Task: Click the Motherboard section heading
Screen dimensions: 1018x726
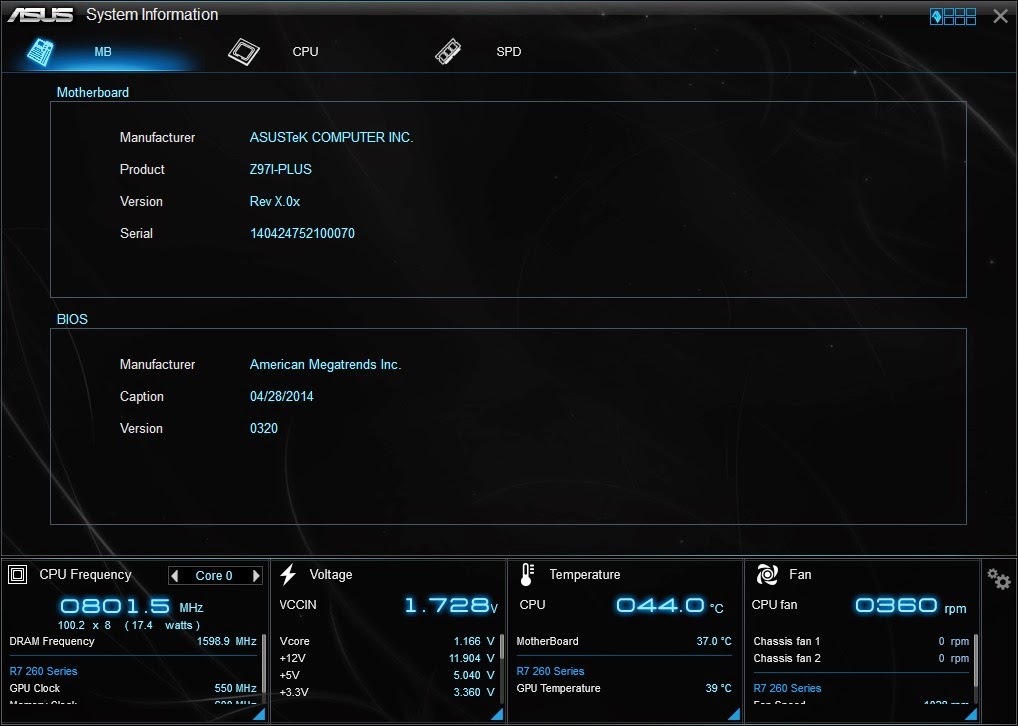Action: tap(93, 93)
